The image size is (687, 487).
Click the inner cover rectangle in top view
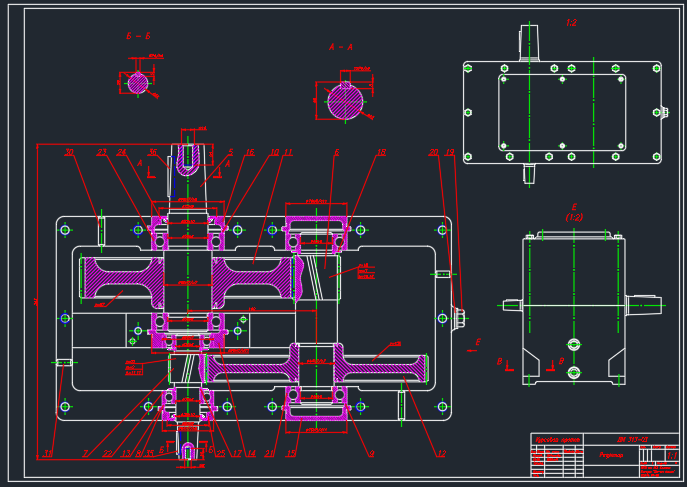tap(562, 111)
